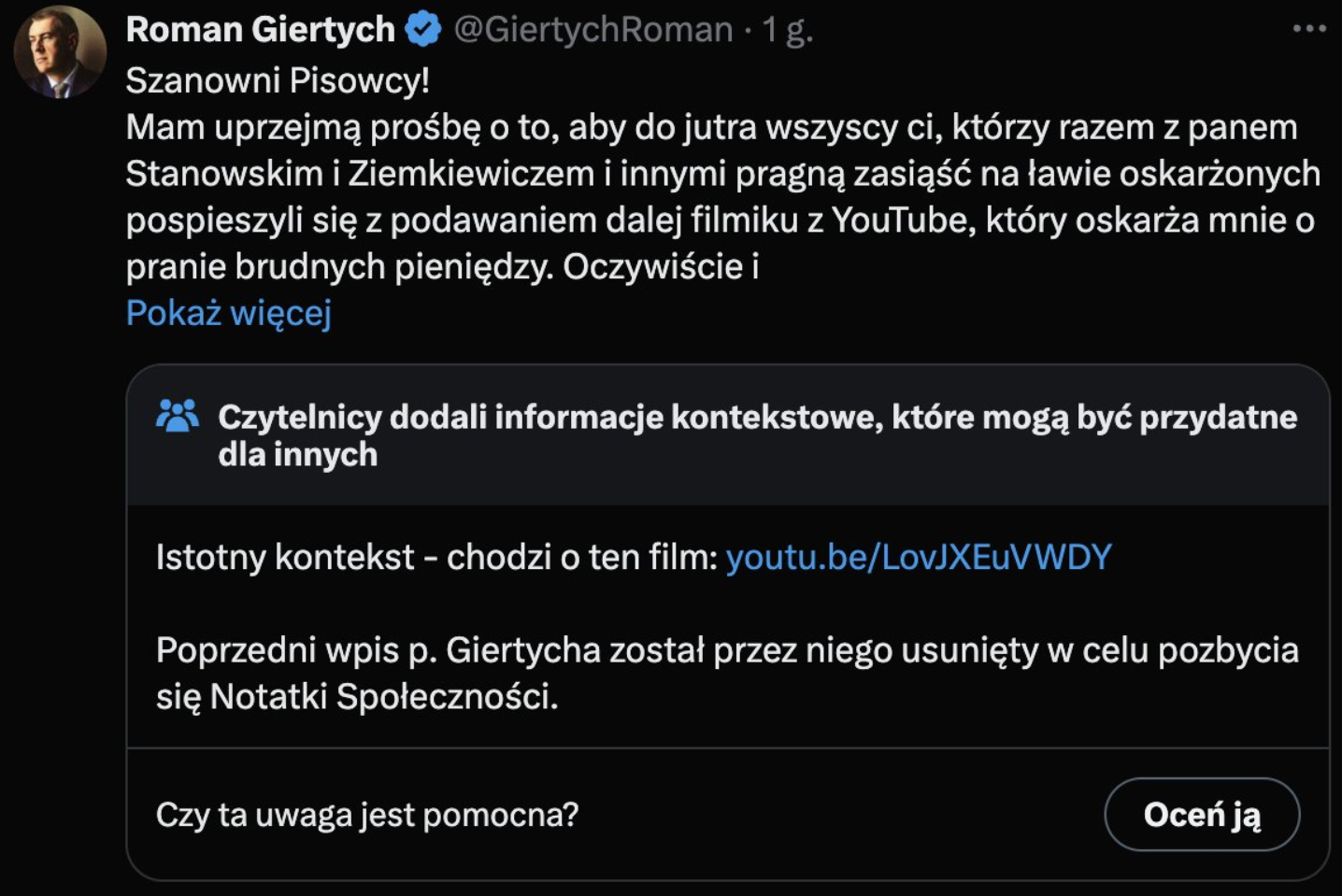Viewport: 1342px width, 896px height.
Task: Click the "Istotny kontekst" note text
Action: click(435, 557)
